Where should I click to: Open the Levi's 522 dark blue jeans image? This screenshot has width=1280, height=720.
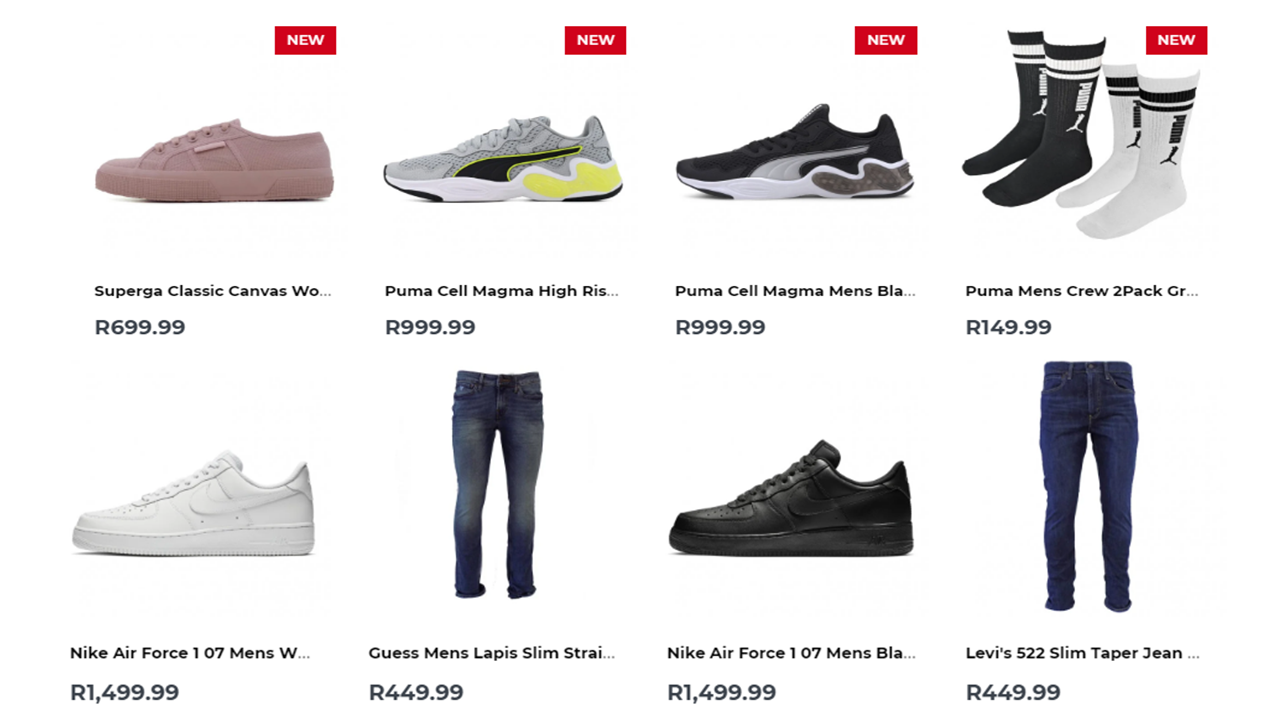pyautogui.click(x=1086, y=485)
